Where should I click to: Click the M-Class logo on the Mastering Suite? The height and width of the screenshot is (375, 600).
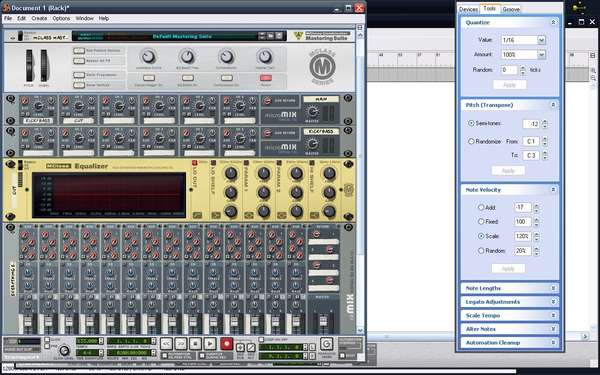(x=322, y=66)
